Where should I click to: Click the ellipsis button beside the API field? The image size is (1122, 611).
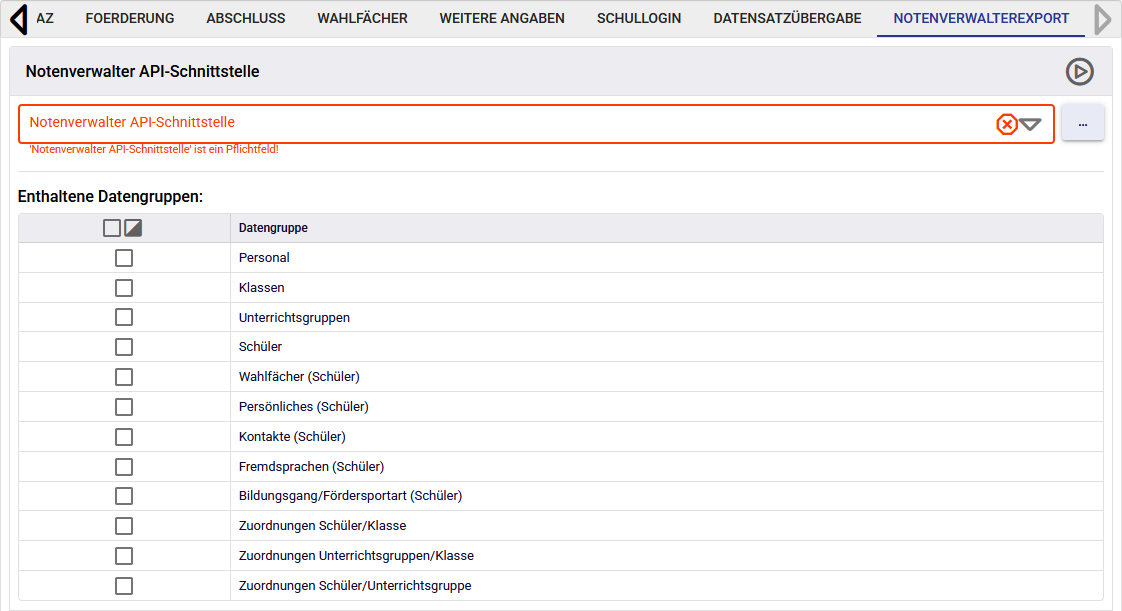(x=1083, y=123)
